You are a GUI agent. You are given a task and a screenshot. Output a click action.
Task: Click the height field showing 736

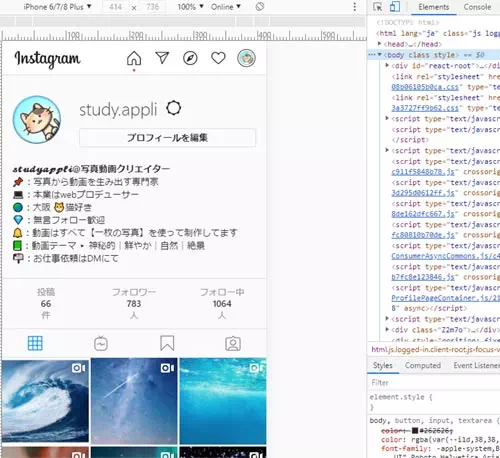point(153,7)
